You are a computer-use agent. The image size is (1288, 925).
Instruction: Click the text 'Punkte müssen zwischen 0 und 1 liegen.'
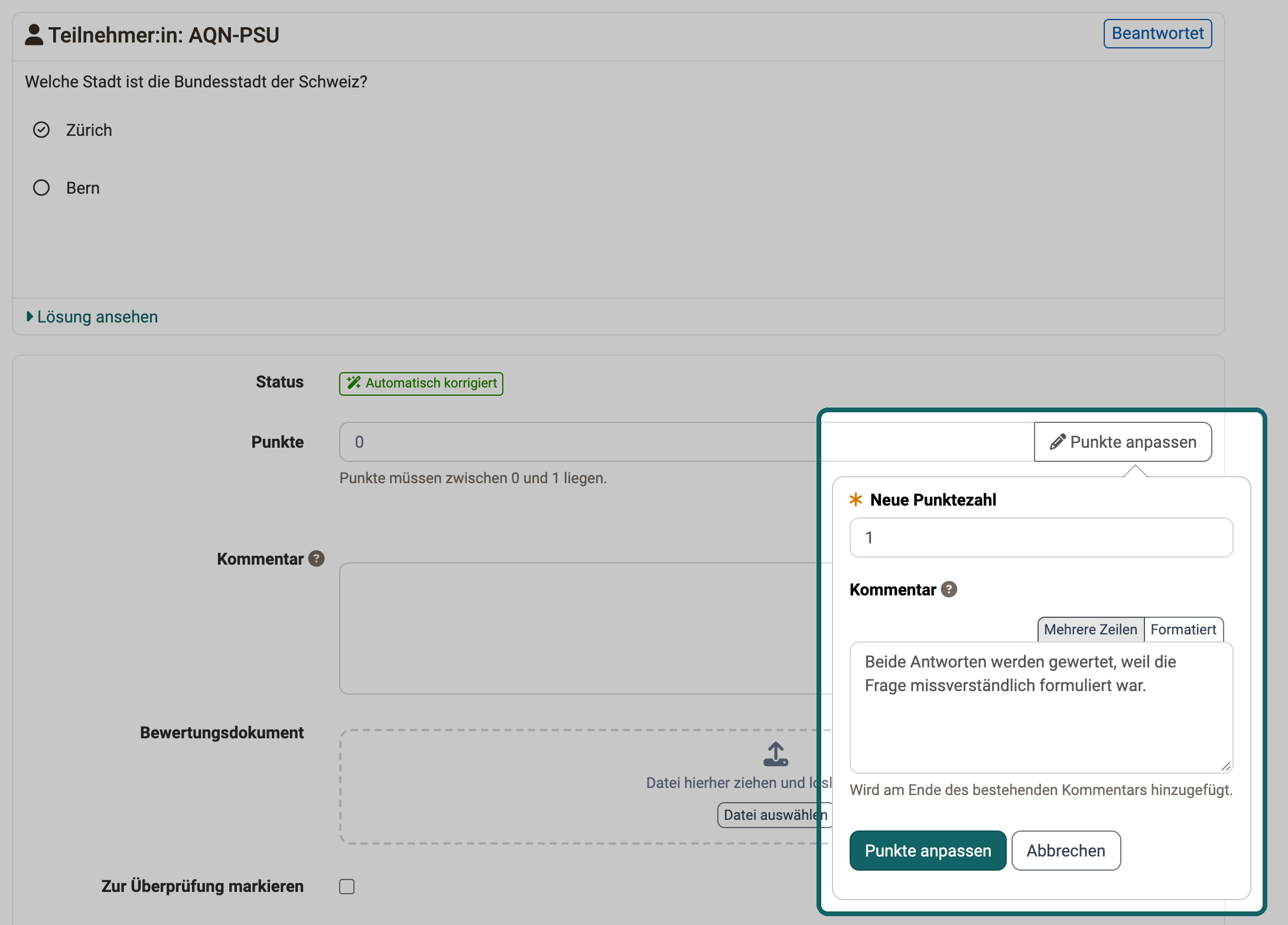click(x=473, y=478)
